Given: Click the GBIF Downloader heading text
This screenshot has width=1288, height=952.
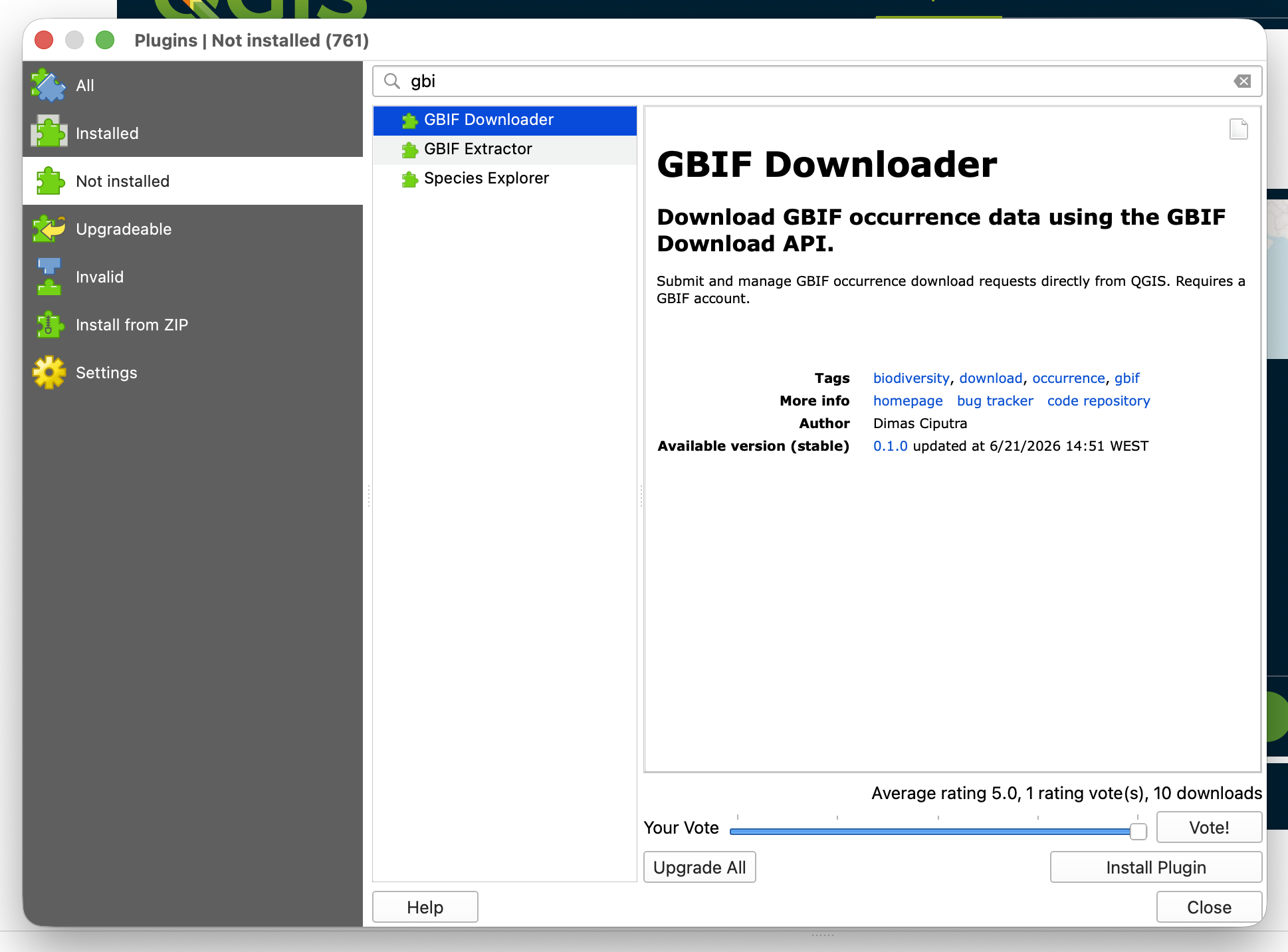Looking at the screenshot, I should tap(827, 164).
